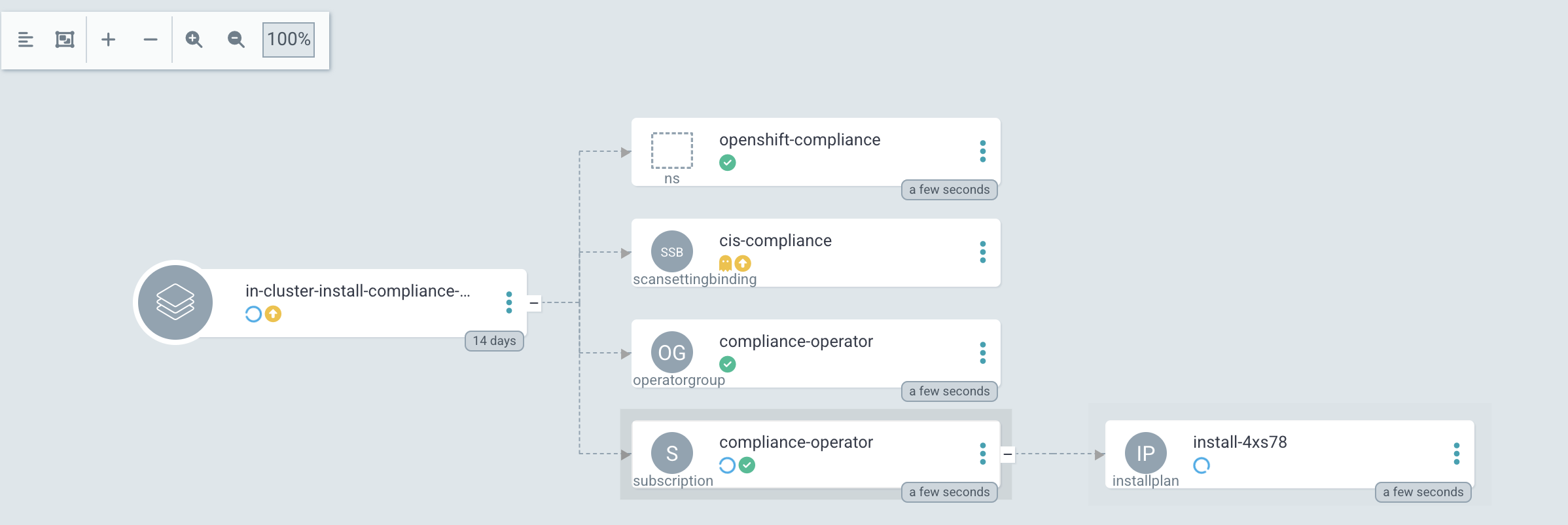Viewport: 1568px width, 525px height.
Task: Open kebab menu of the application root node
Action: (x=508, y=302)
